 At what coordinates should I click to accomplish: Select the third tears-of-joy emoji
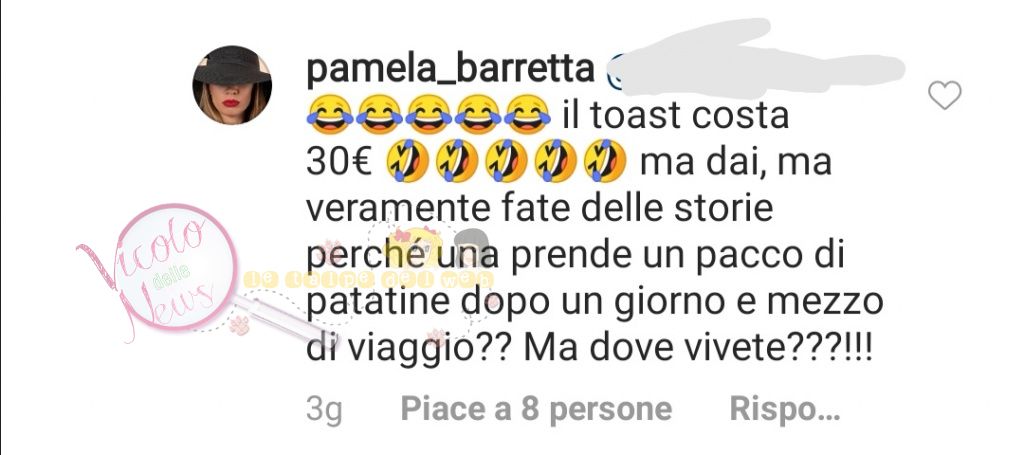click(x=428, y=115)
